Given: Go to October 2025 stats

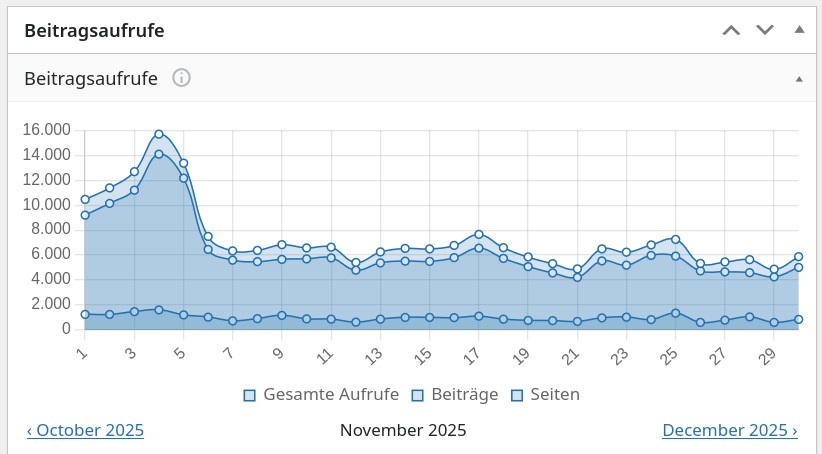Looking at the screenshot, I should [x=85, y=431].
